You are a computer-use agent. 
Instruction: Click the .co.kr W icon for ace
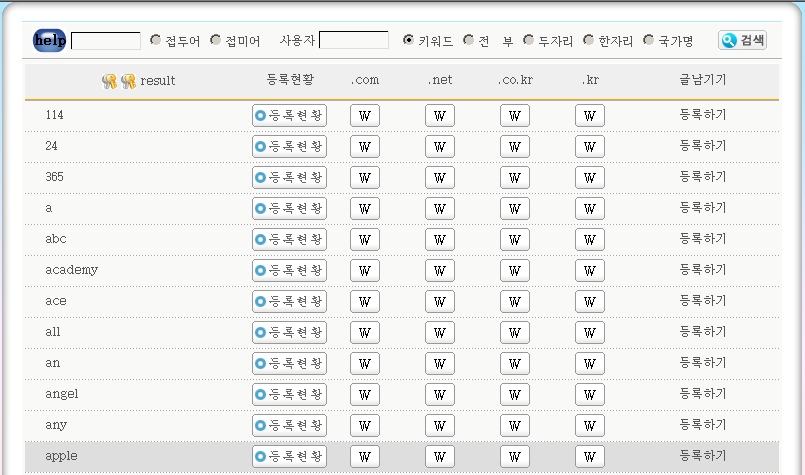[x=515, y=302]
